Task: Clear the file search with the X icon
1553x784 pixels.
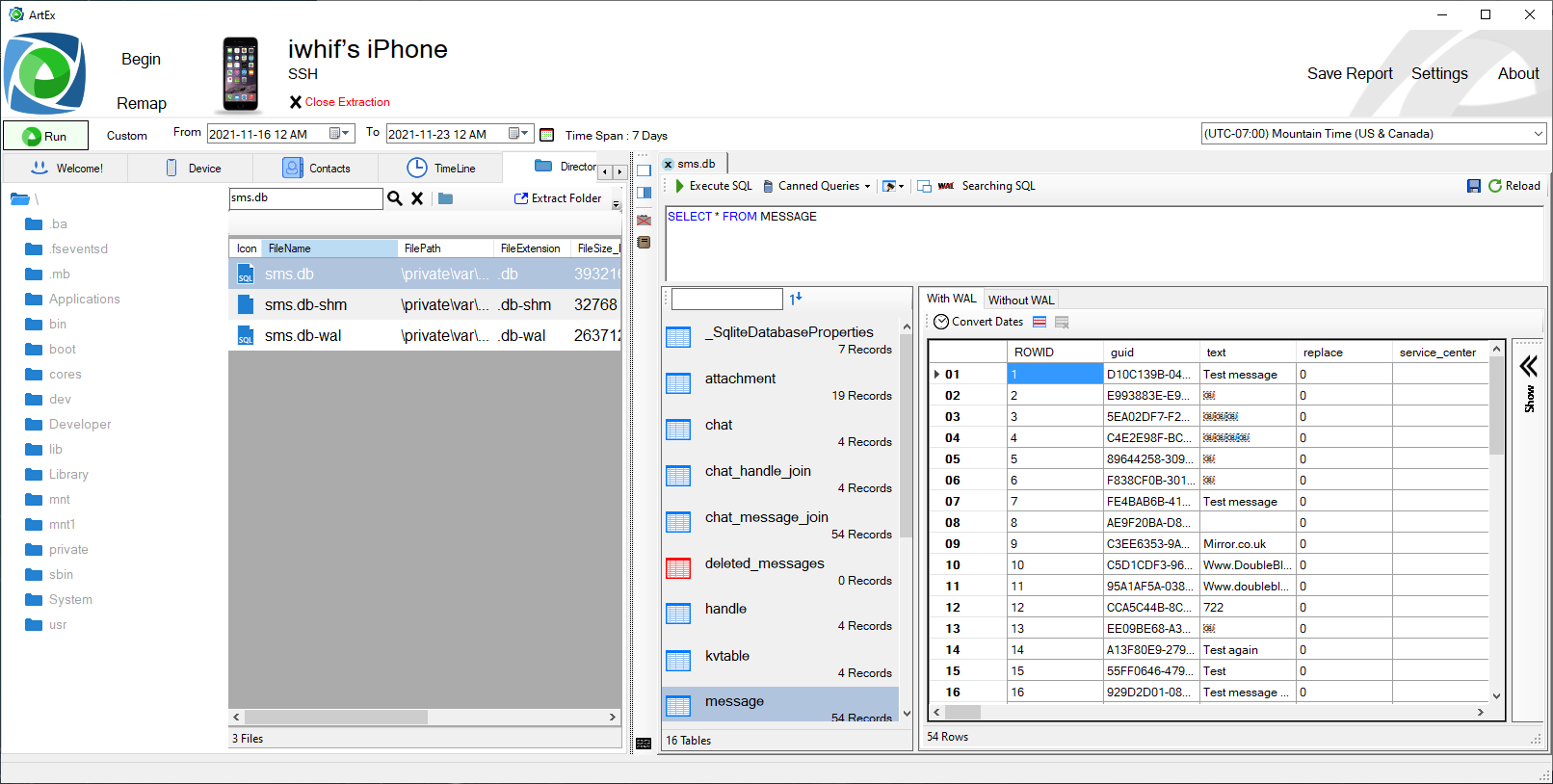Action: [x=417, y=198]
